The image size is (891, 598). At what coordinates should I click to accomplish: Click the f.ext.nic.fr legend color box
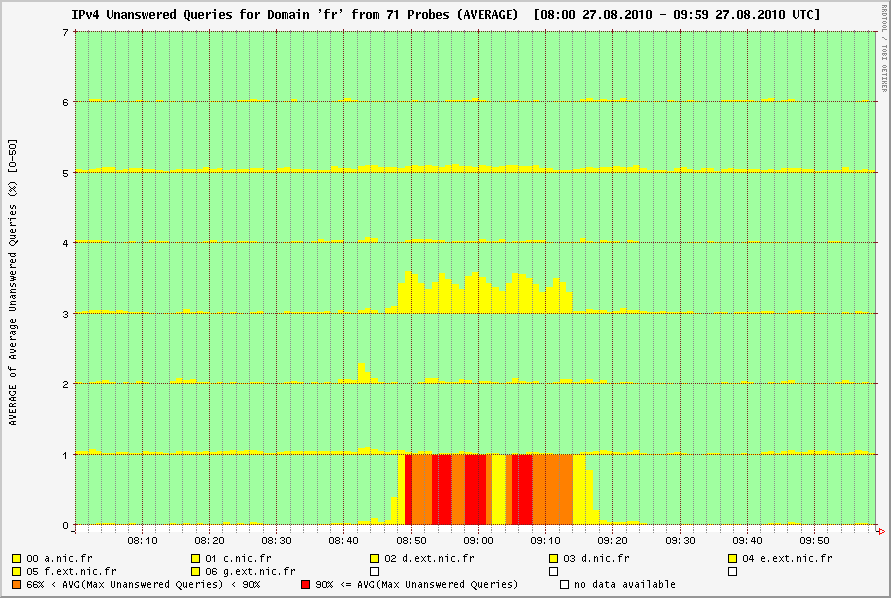coord(17,571)
